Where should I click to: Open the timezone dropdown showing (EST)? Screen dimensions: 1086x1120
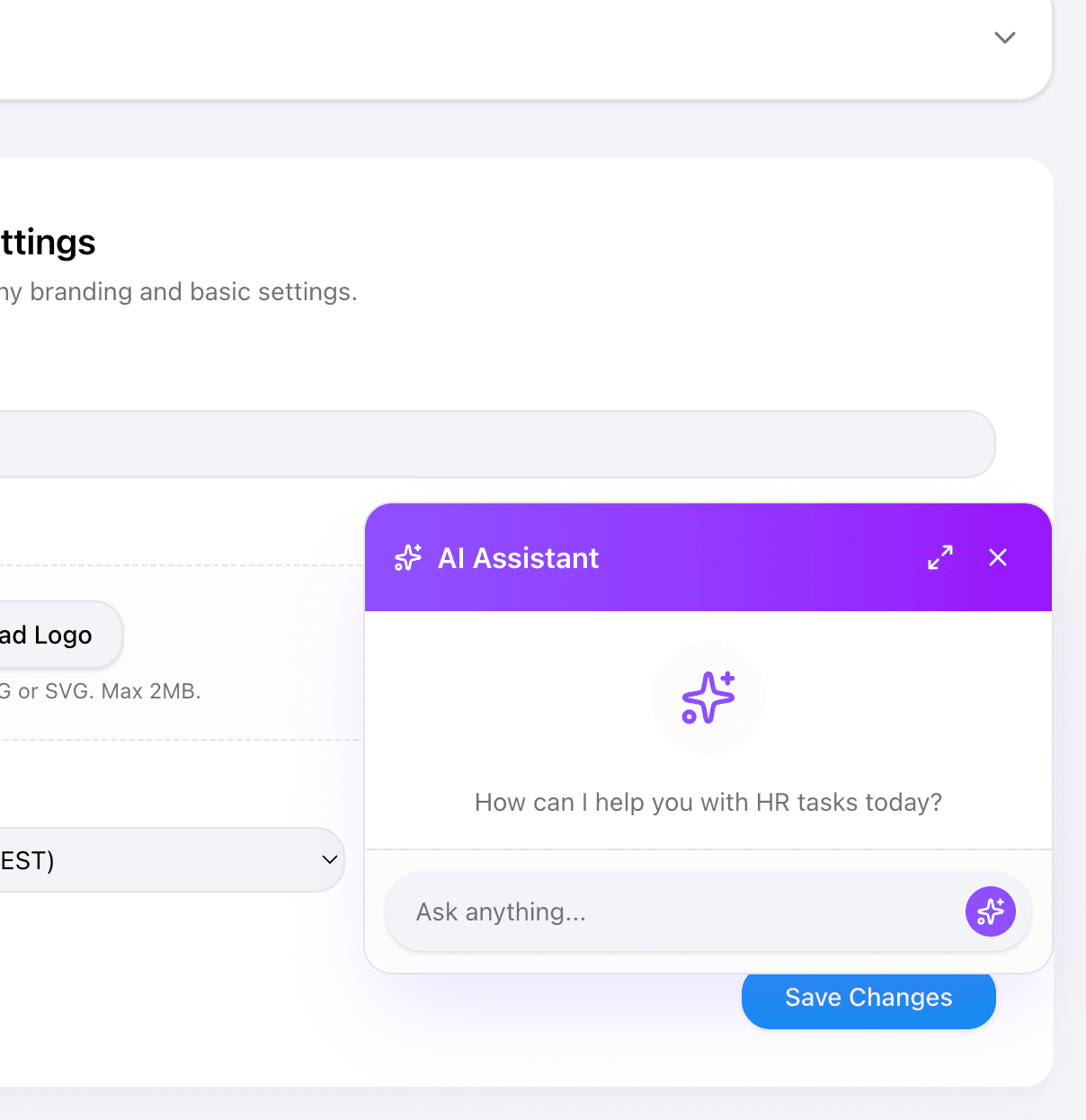[171, 859]
